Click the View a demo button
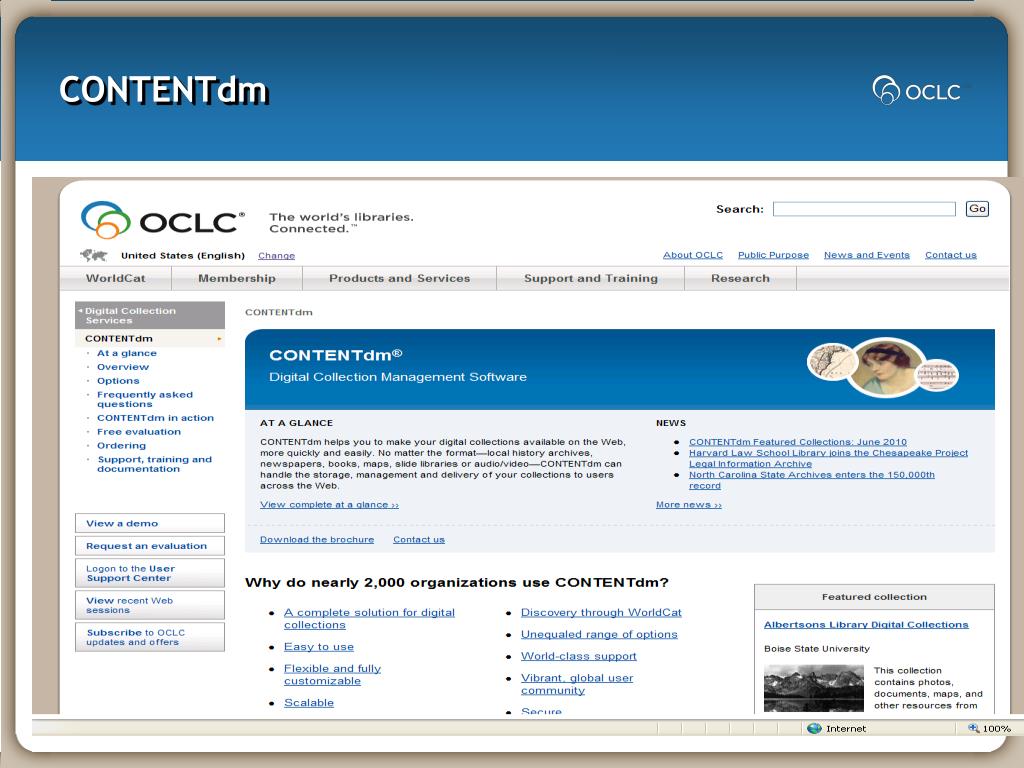The image size is (1024, 768). (150, 523)
